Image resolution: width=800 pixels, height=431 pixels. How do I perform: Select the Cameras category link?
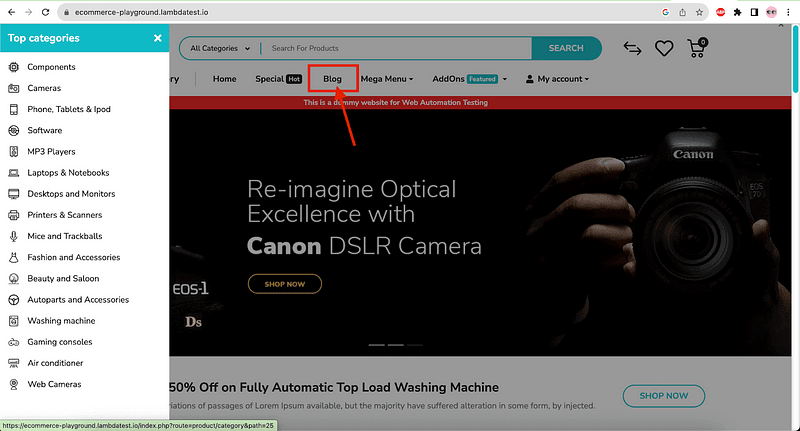pos(44,88)
